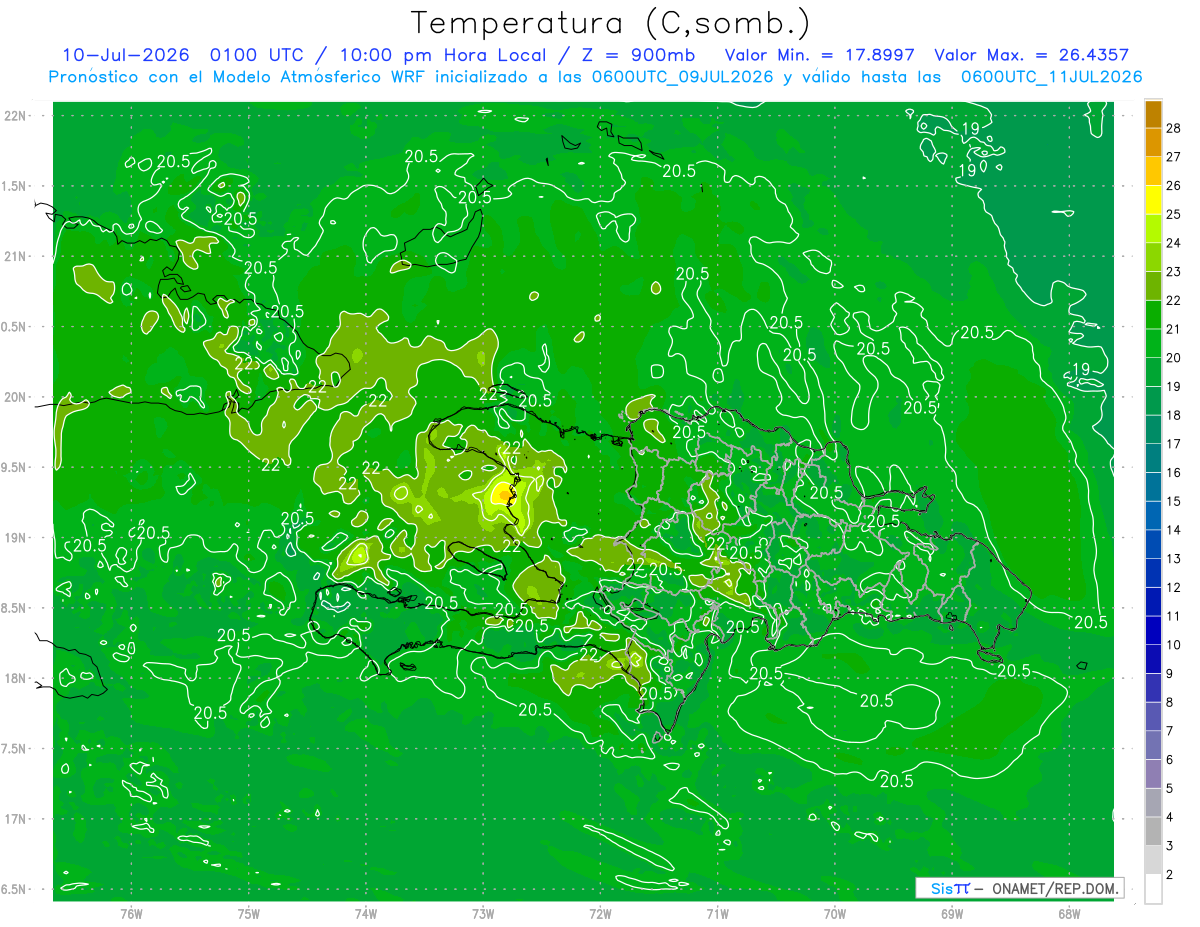Image resolution: width=1200 pixels, height=927 pixels.
Task: Click color scale band between 22 and 23
Action: (x=1153, y=286)
